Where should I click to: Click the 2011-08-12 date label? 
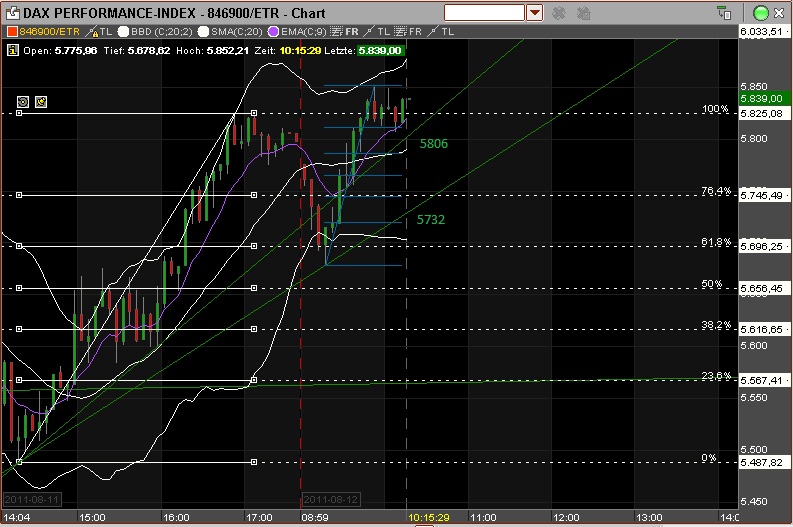[331, 500]
